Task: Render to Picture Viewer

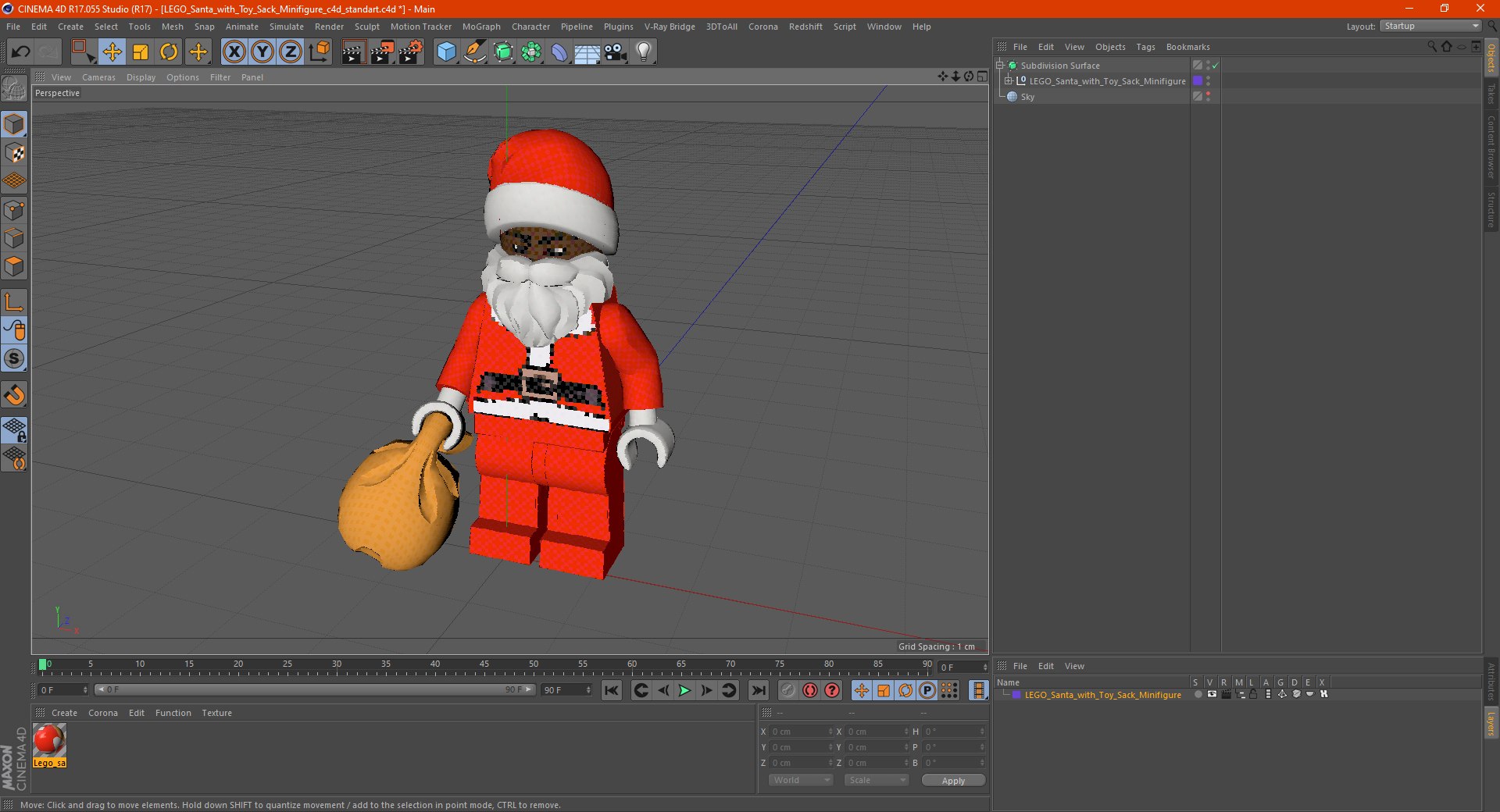Action: point(382,52)
